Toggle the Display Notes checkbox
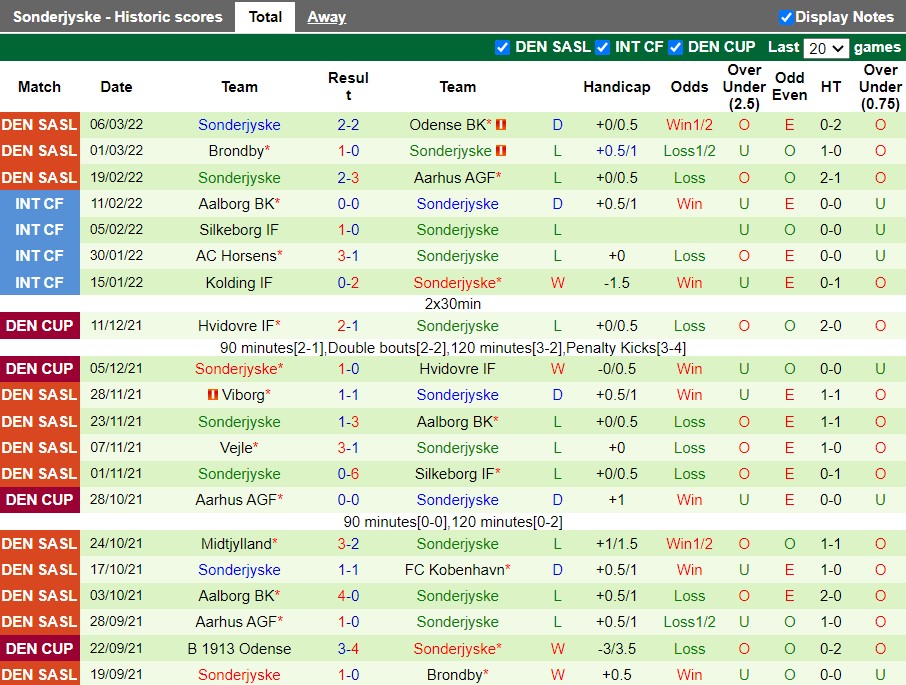Viewport: 906px width, 685px height. [x=786, y=17]
